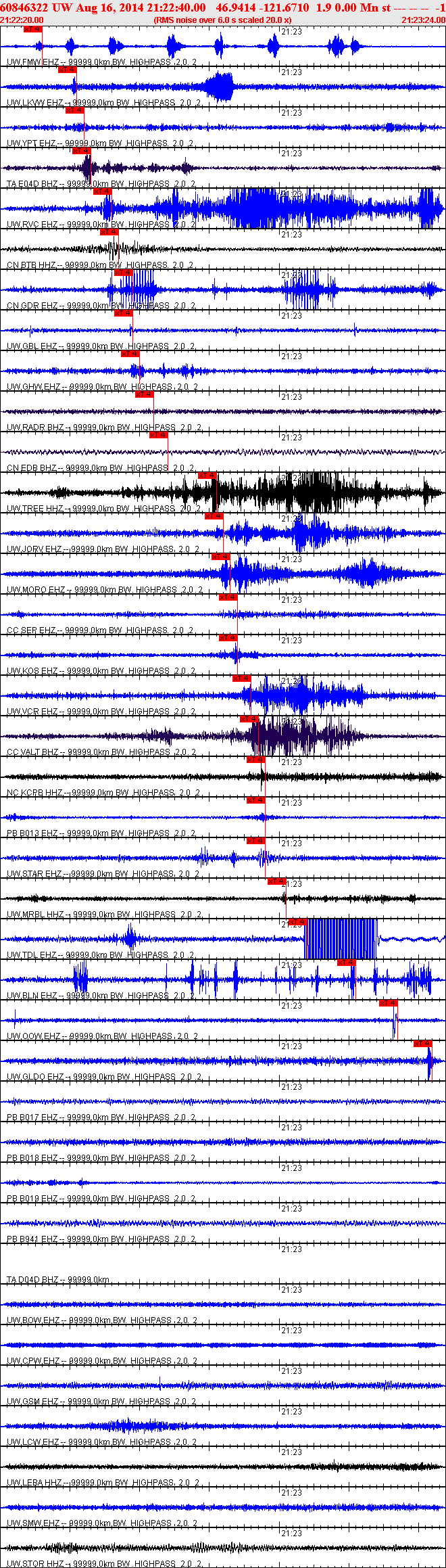Click the UW.CPW EHZ station label
This screenshot has height=1568, width=446.
click(34, 1361)
